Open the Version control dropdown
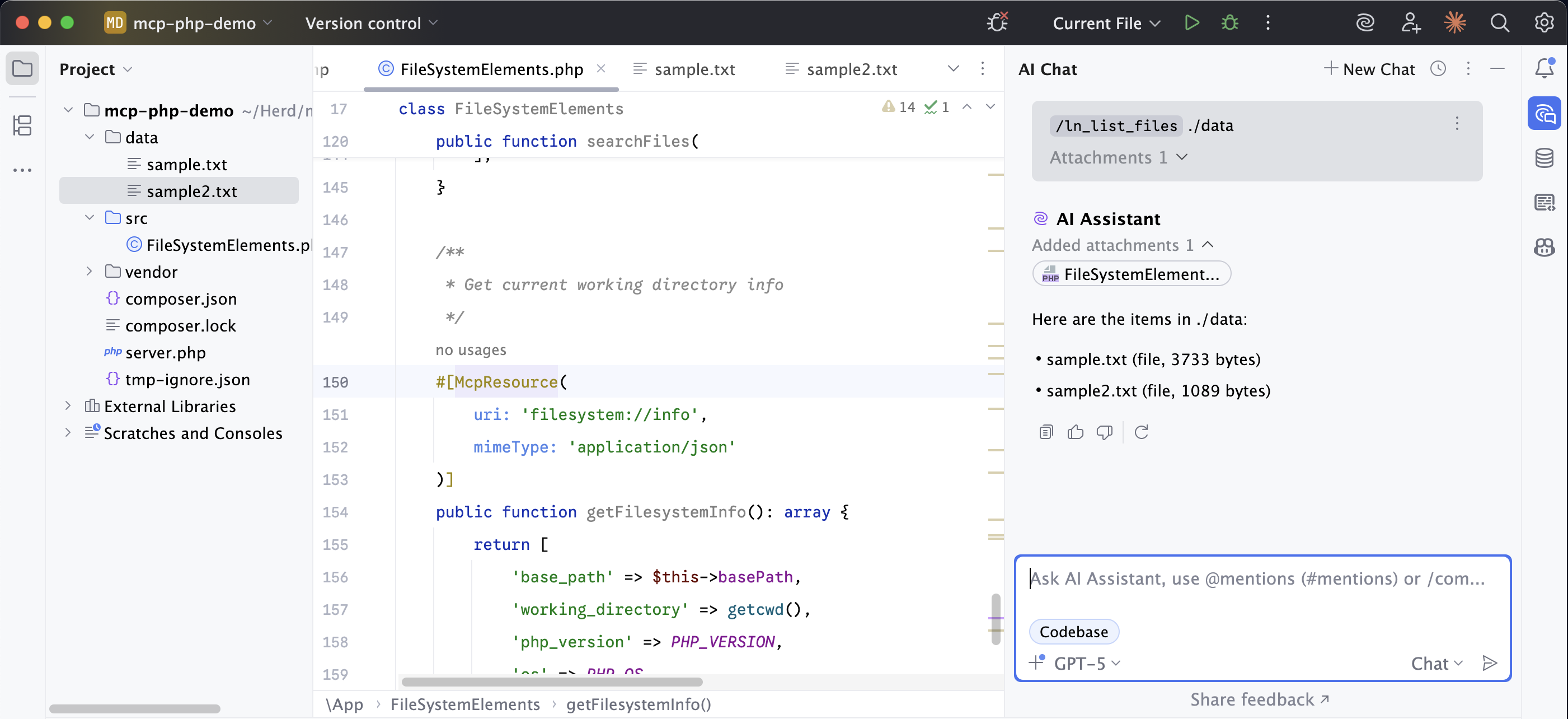This screenshot has height=719, width=1568. [372, 23]
